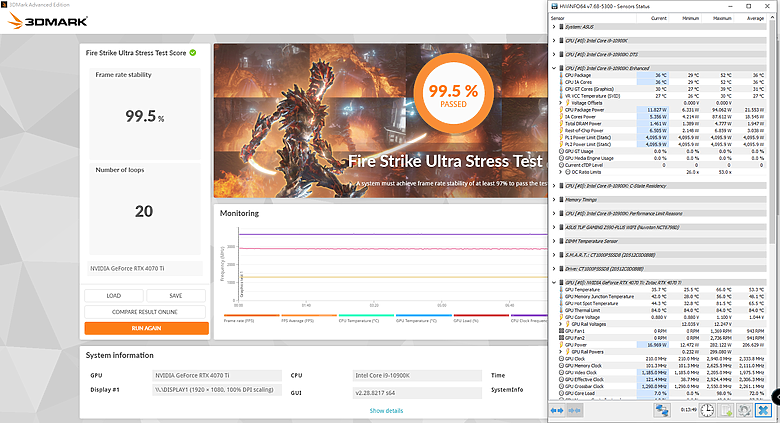The image size is (780, 423).
Task: Click the yellow line in Monitoring chart
Action: [393, 277]
